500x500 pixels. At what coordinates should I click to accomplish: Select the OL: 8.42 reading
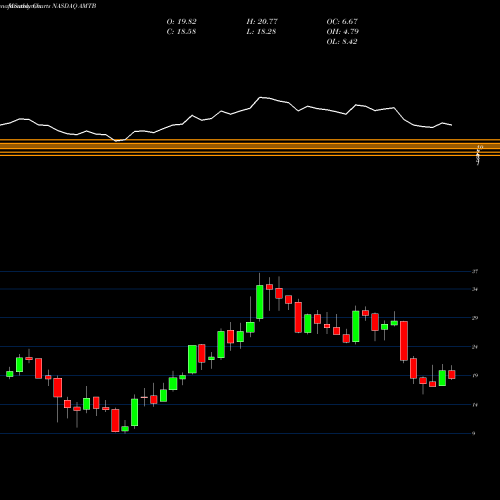point(342,42)
